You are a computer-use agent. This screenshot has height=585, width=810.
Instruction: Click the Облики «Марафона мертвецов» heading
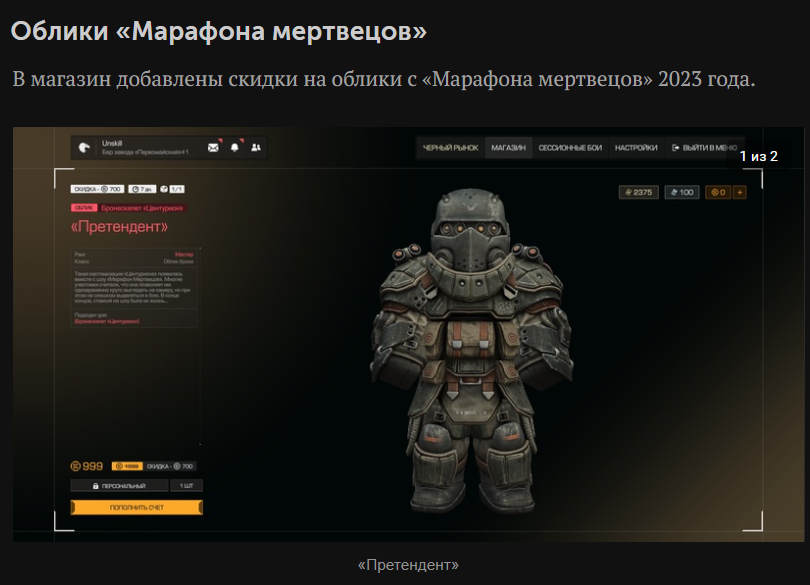click(x=219, y=30)
